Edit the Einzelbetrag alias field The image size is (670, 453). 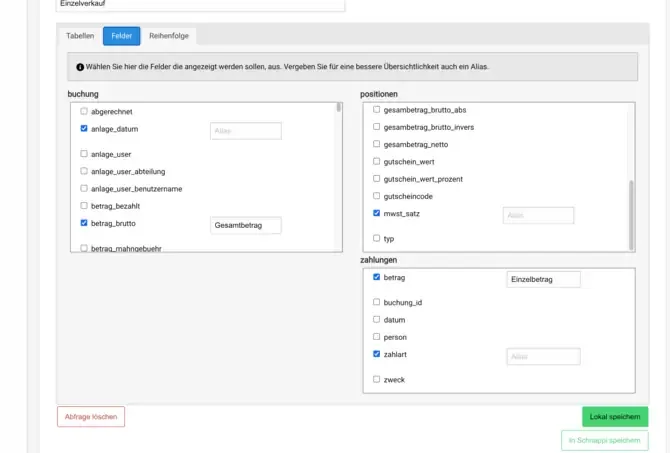[x=544, y=279]
